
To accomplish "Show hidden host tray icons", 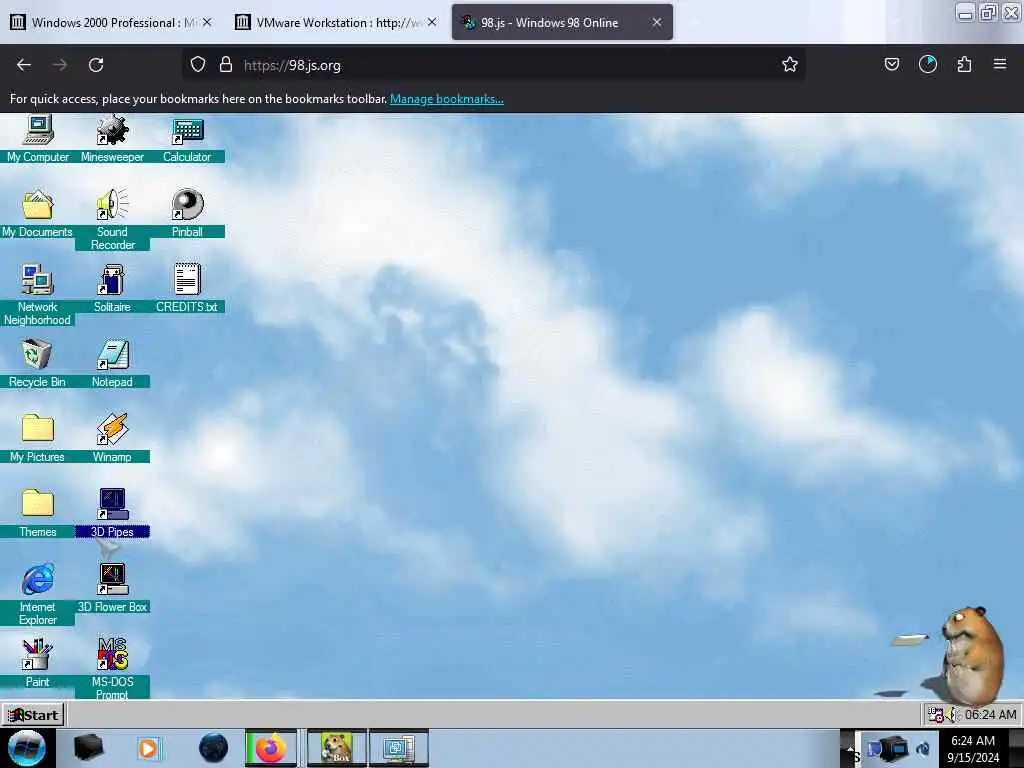I will (850, 748).
